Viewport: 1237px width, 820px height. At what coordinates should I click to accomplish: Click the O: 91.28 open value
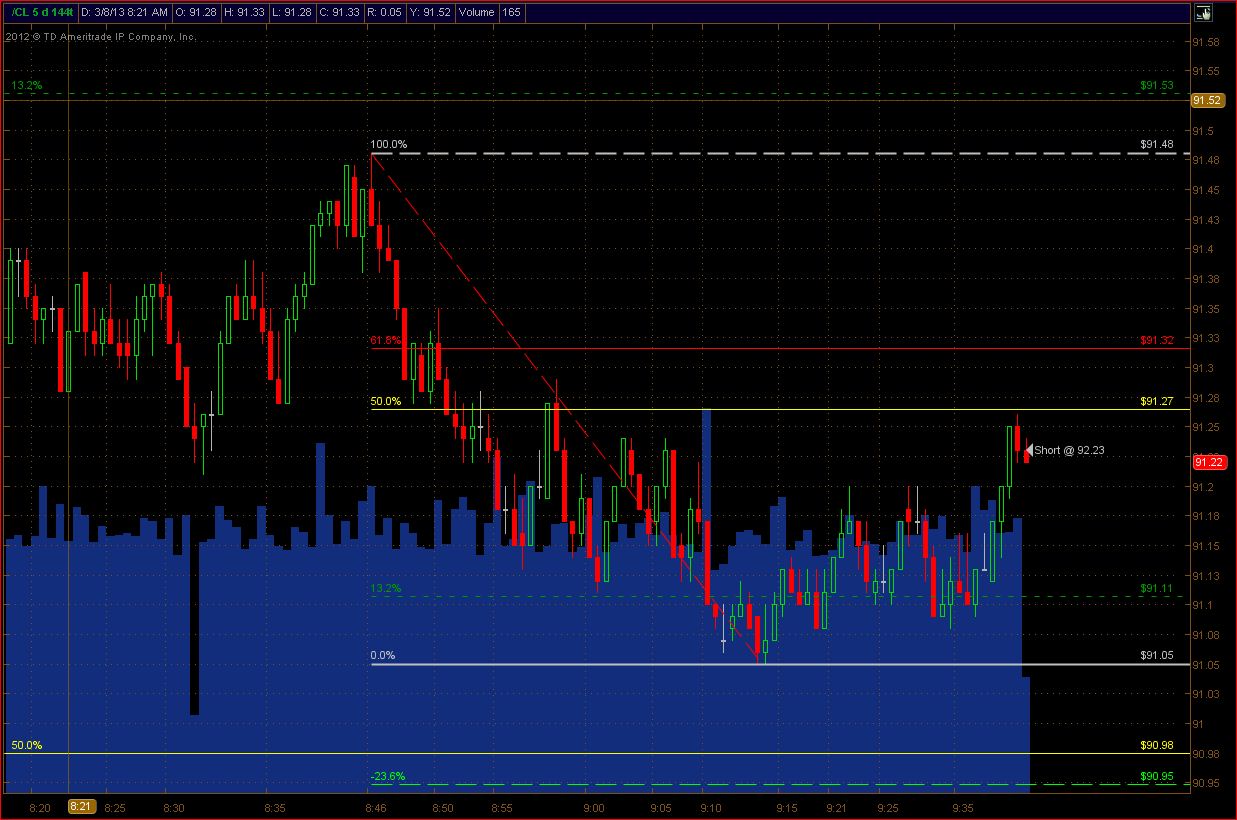click(195, 14)
